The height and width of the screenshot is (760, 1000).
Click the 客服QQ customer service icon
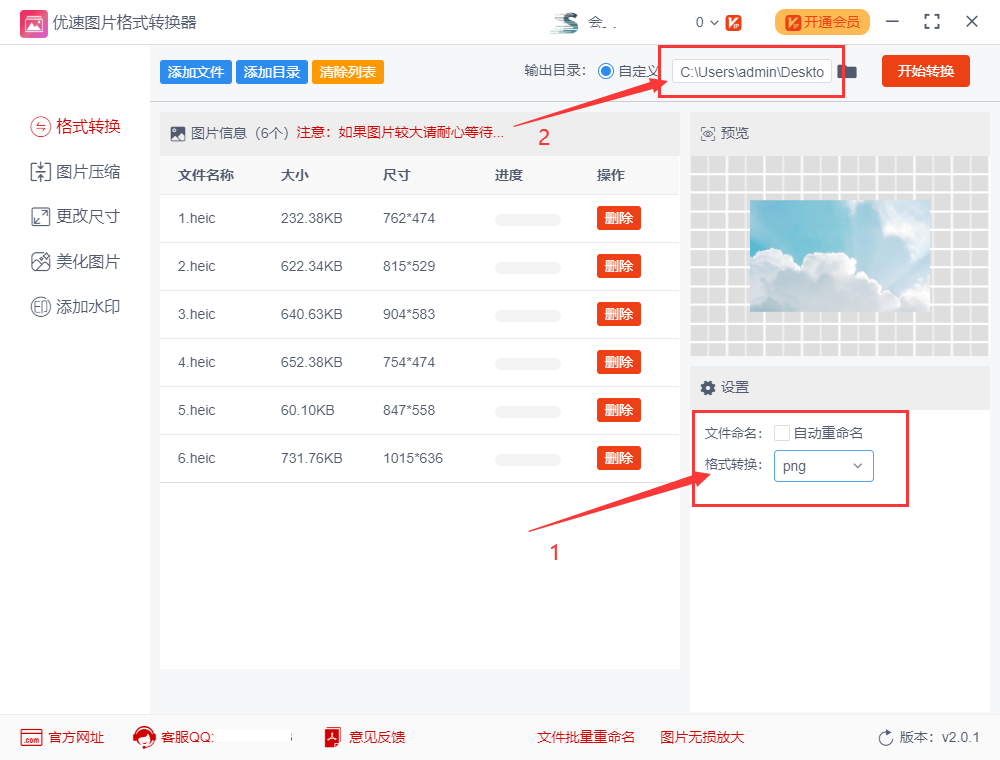(144, 737)
